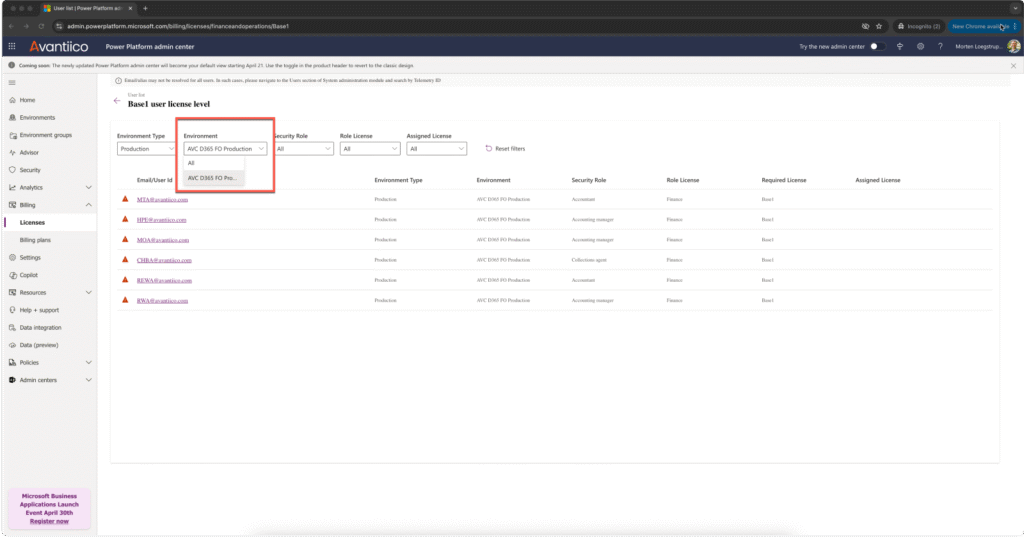Image resolution: width=1024 pixels, height=548 pixels.
Task: Click the Required License column header
Action: coord(784,180)
